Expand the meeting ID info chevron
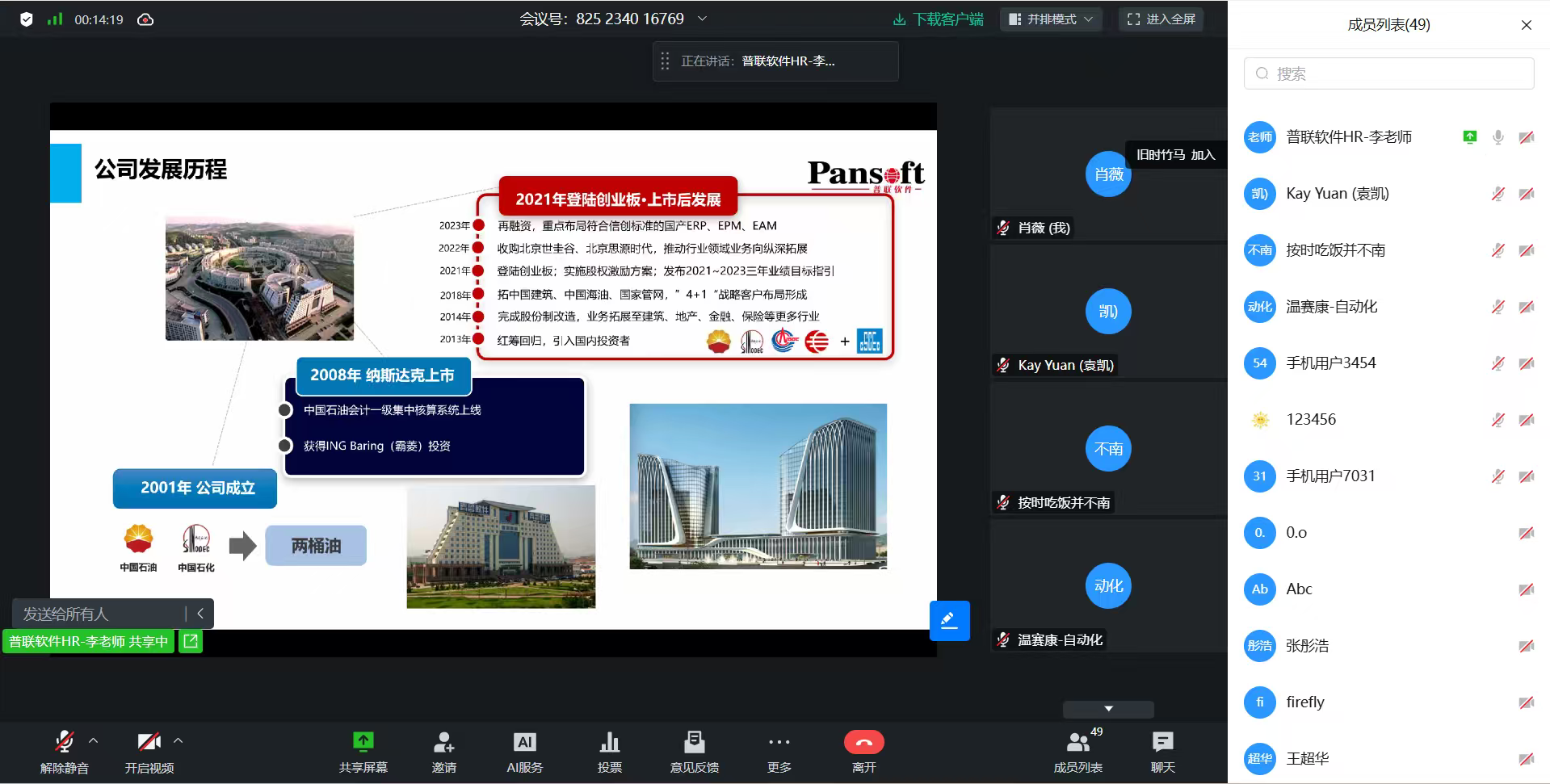The width and height of the screenshot is (1550, 784). point(702,19)
